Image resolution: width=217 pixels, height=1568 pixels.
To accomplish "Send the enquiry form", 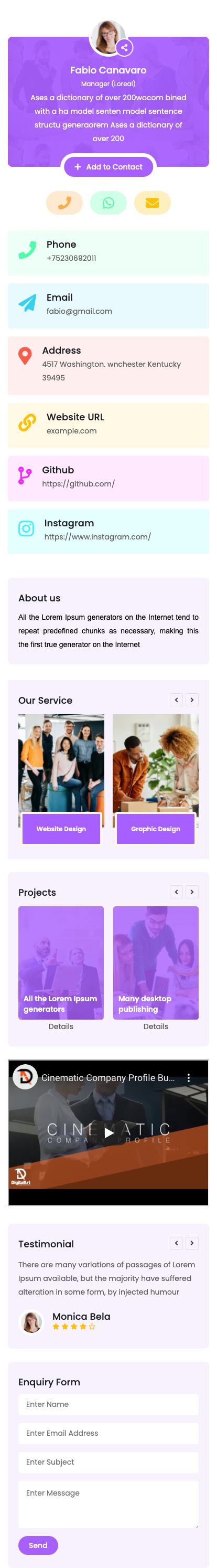I will [38, 1545].
